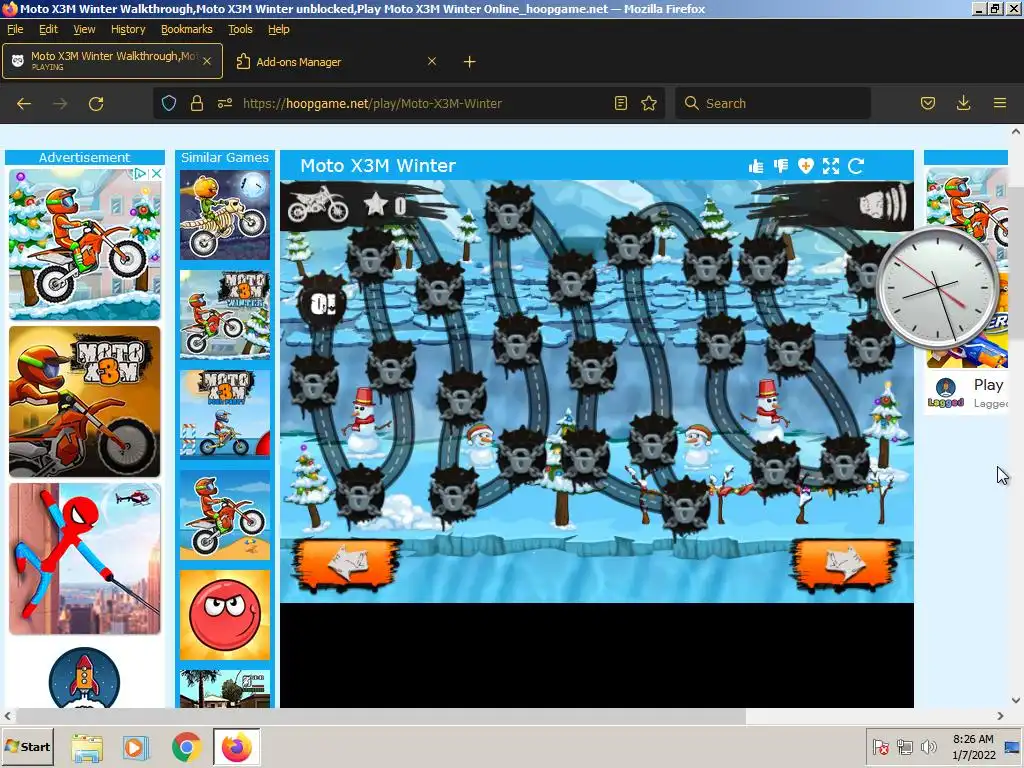The image size is (1024, 768).
Task: Close the Add-ons Manager tab
Action: point(432,61)
